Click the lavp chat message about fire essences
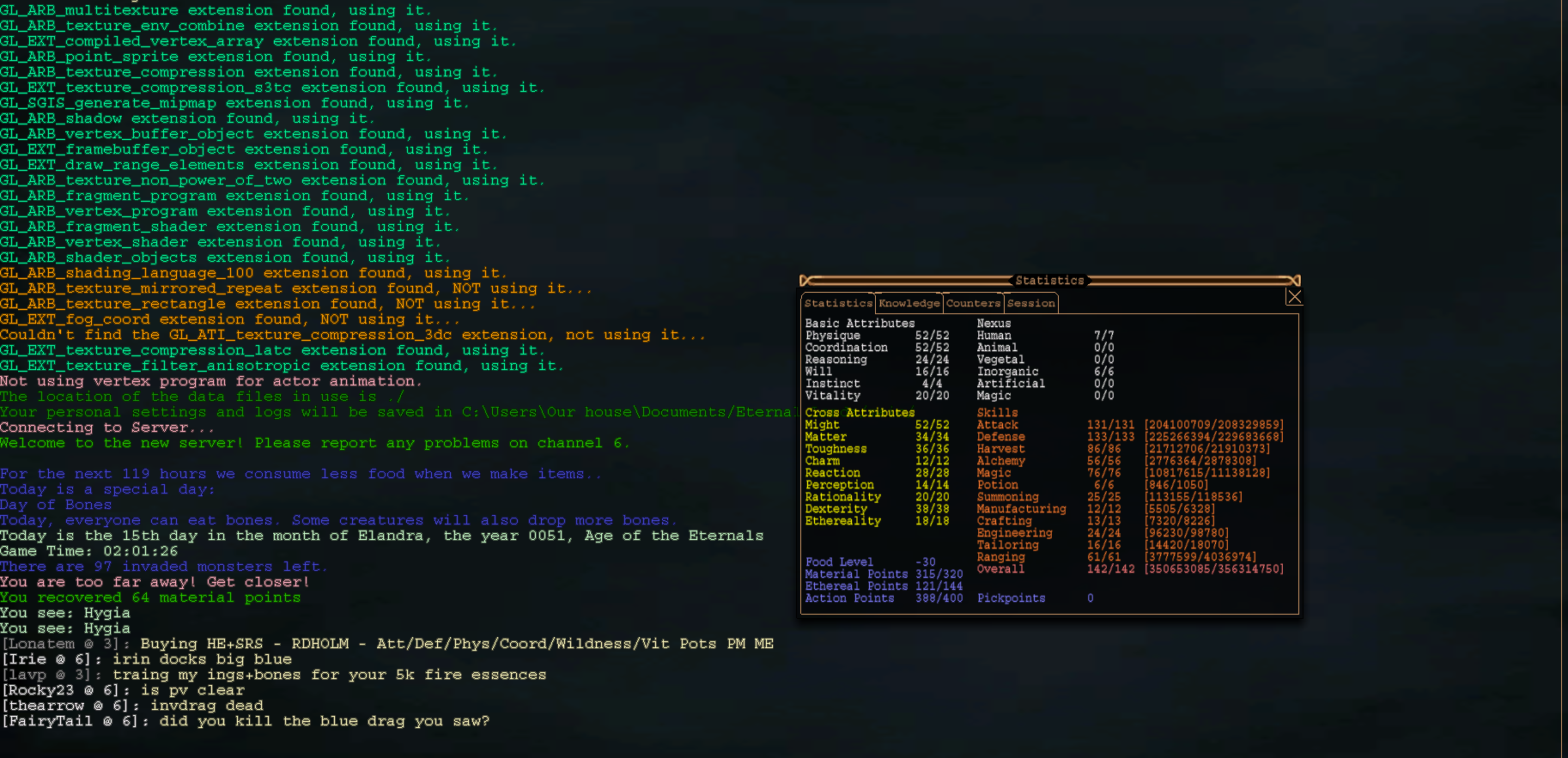Screen dimensions: 1568x758 click(x=274, y=675)
